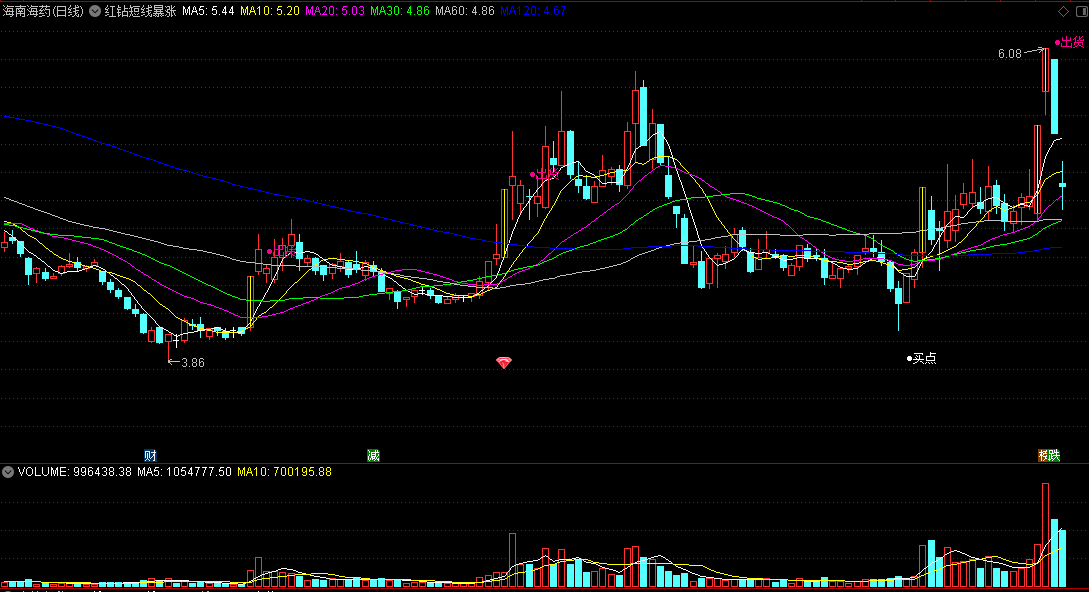Select the MA60: 4.86 label
Image resolution: width=1089 pixels, height=592 pixels.
(x=465, y=11)
